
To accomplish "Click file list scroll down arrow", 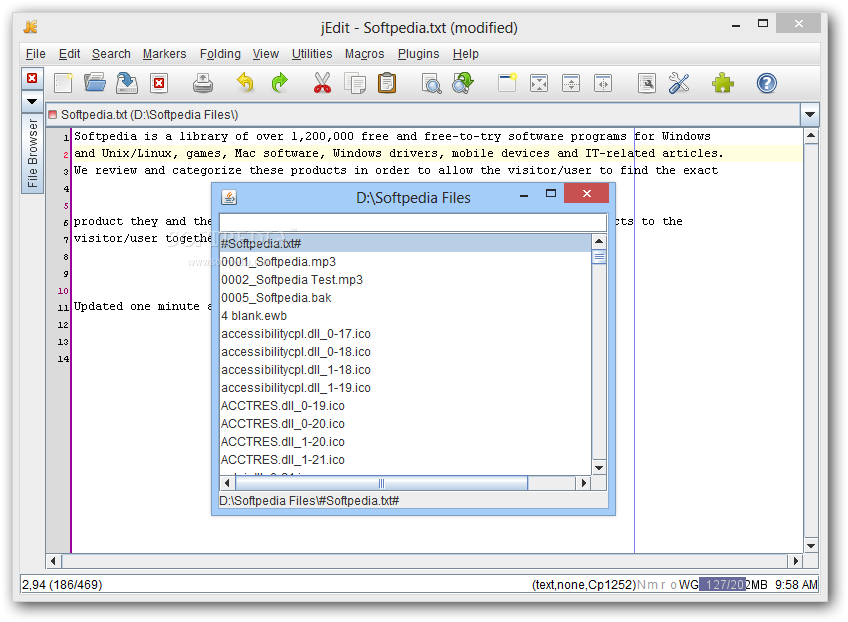I will click(x=599, y=468).
